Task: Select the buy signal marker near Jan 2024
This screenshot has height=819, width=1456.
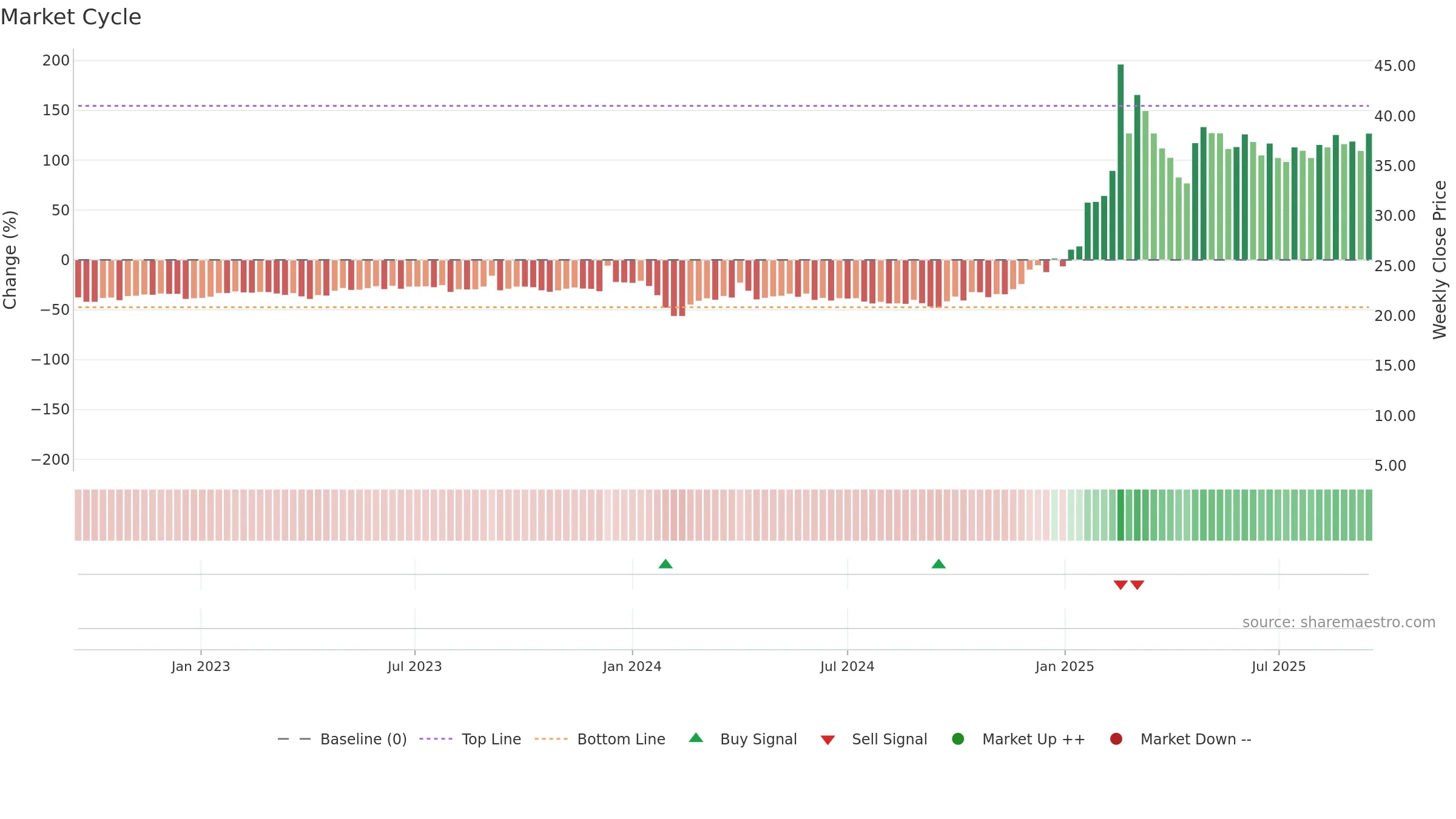Action: click(x=666, y=564)
